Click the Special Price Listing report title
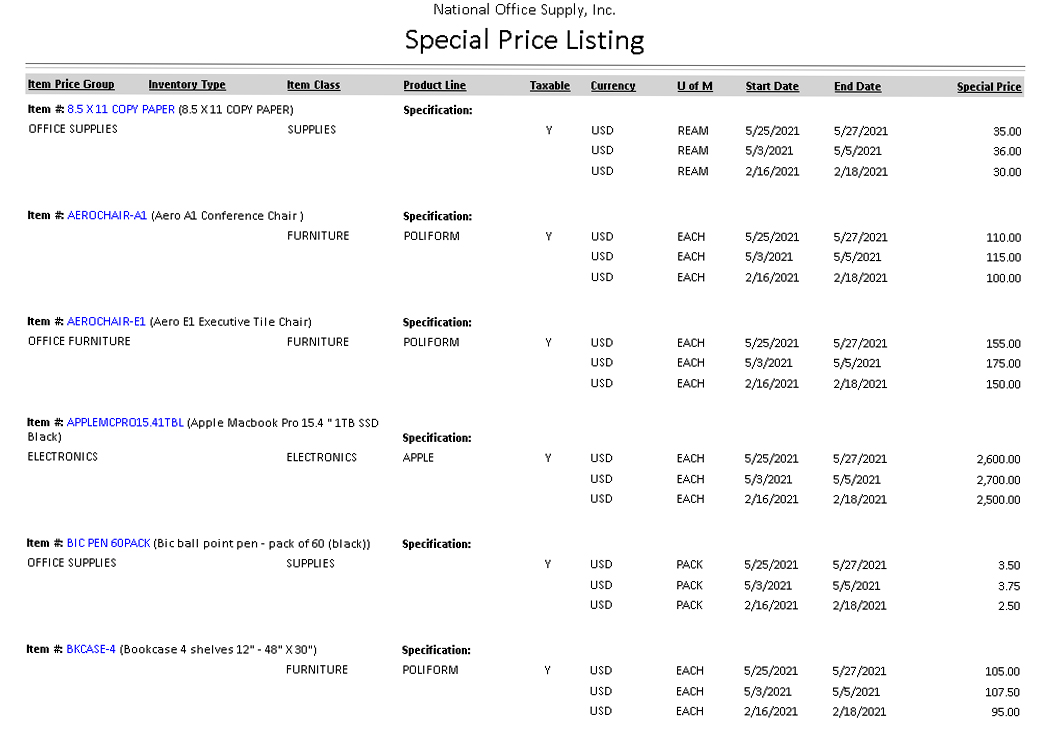This screenshot has width=1048, height=736. [524, 40]
